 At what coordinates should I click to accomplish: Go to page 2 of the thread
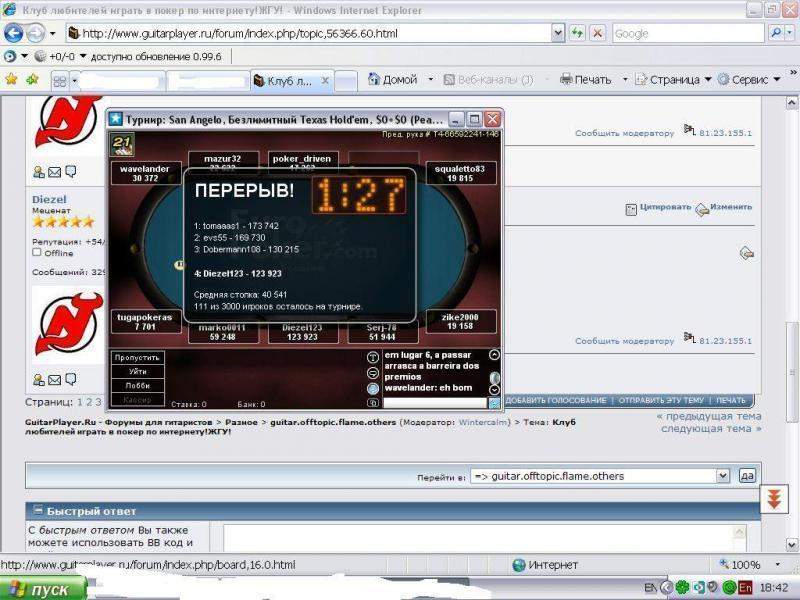pos(89,402)
